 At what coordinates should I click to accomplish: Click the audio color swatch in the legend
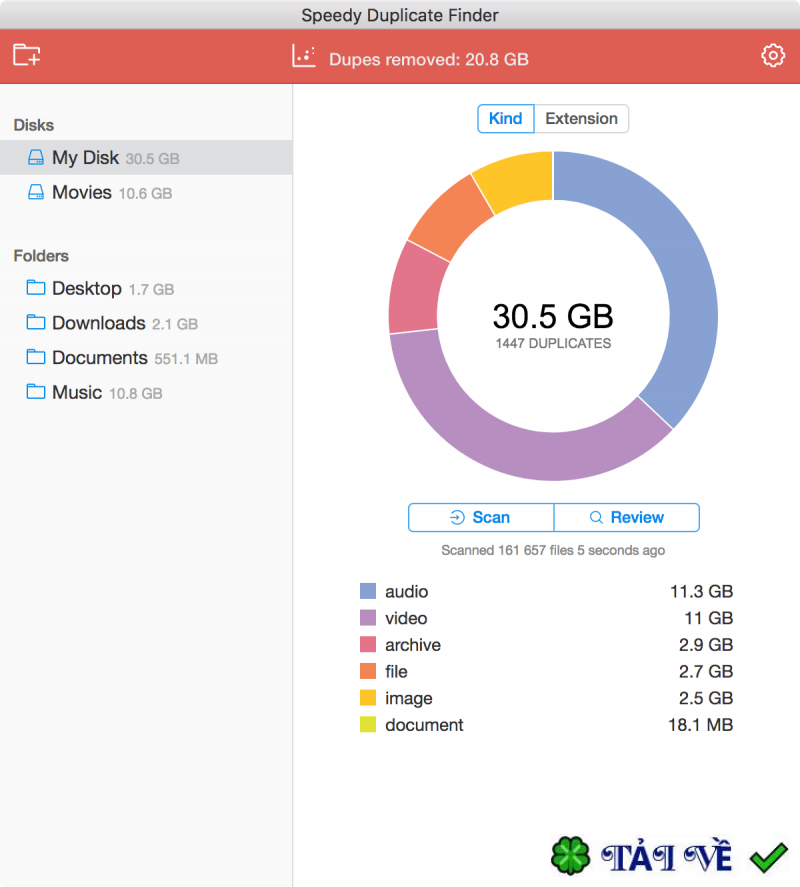366,591
